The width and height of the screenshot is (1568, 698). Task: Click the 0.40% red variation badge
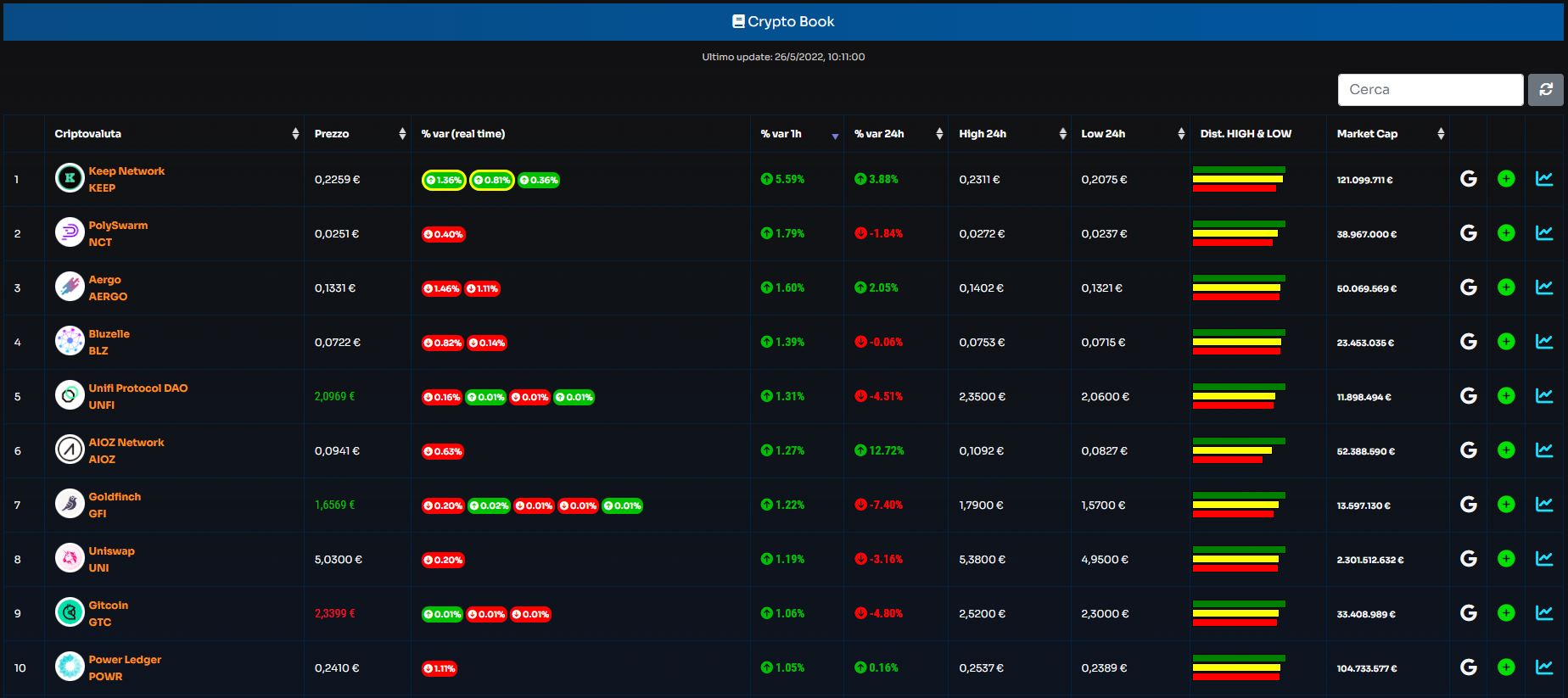[444, 234]
